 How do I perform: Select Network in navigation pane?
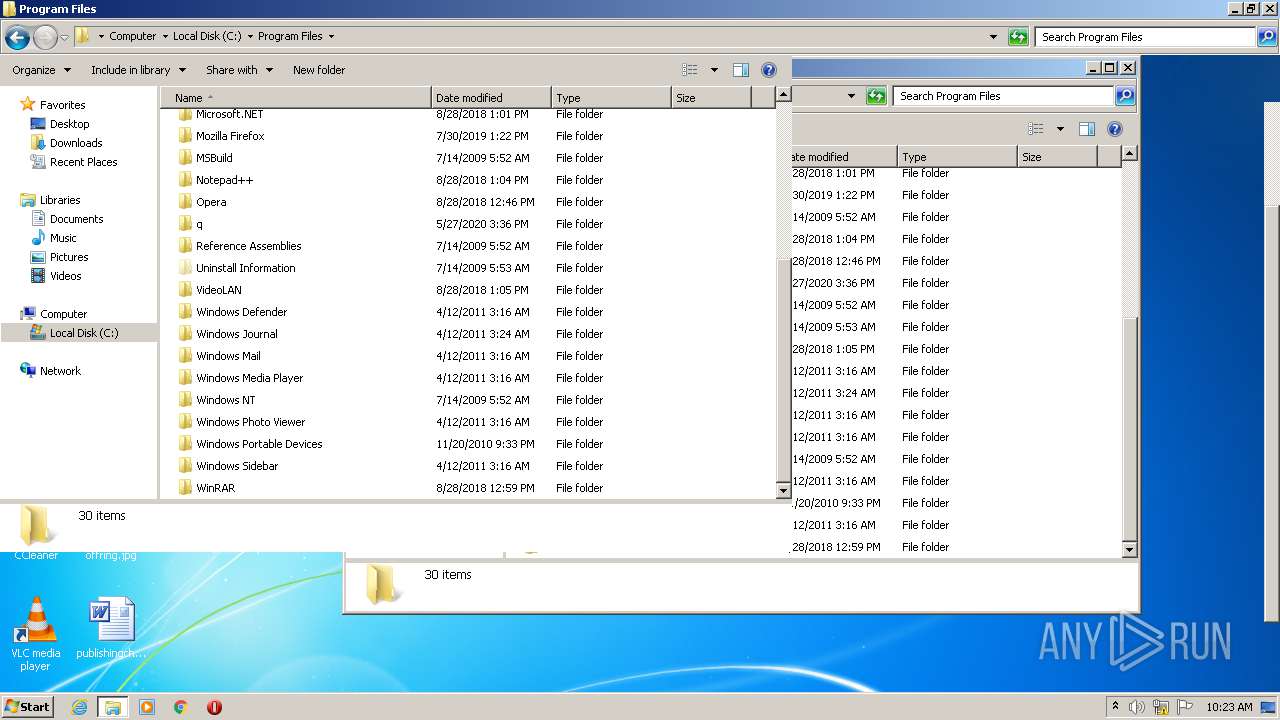[x=60, y=371]
